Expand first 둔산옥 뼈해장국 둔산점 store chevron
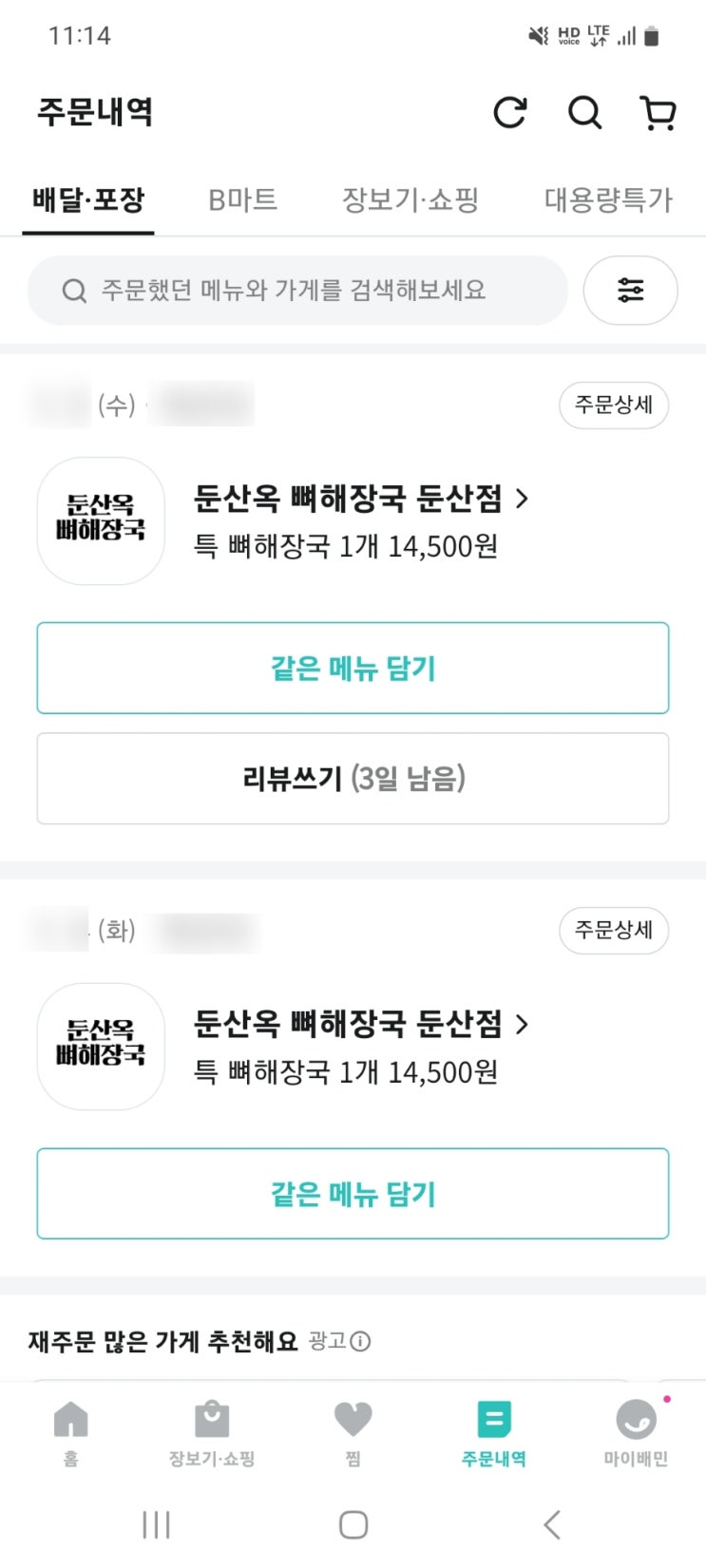Viewport: 706px width, 1568px height. coord(521,498)
